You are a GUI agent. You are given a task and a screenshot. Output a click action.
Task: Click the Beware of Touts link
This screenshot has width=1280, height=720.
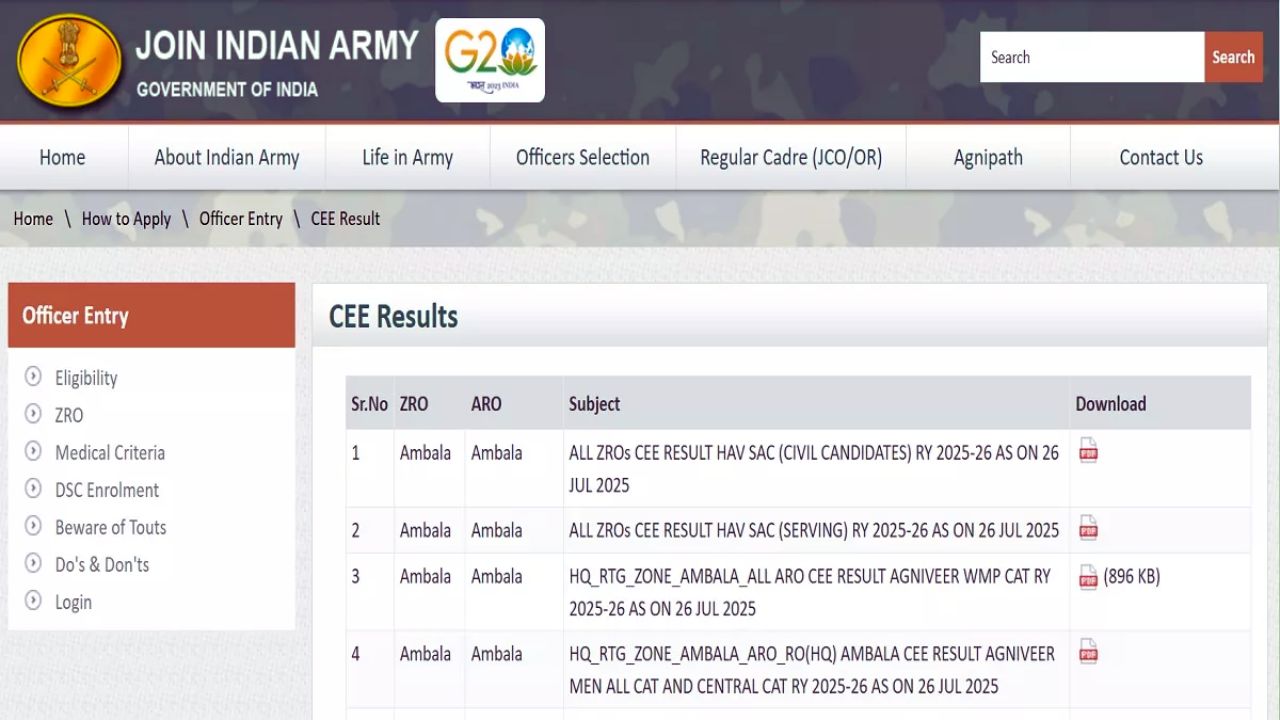coord(111,527)
